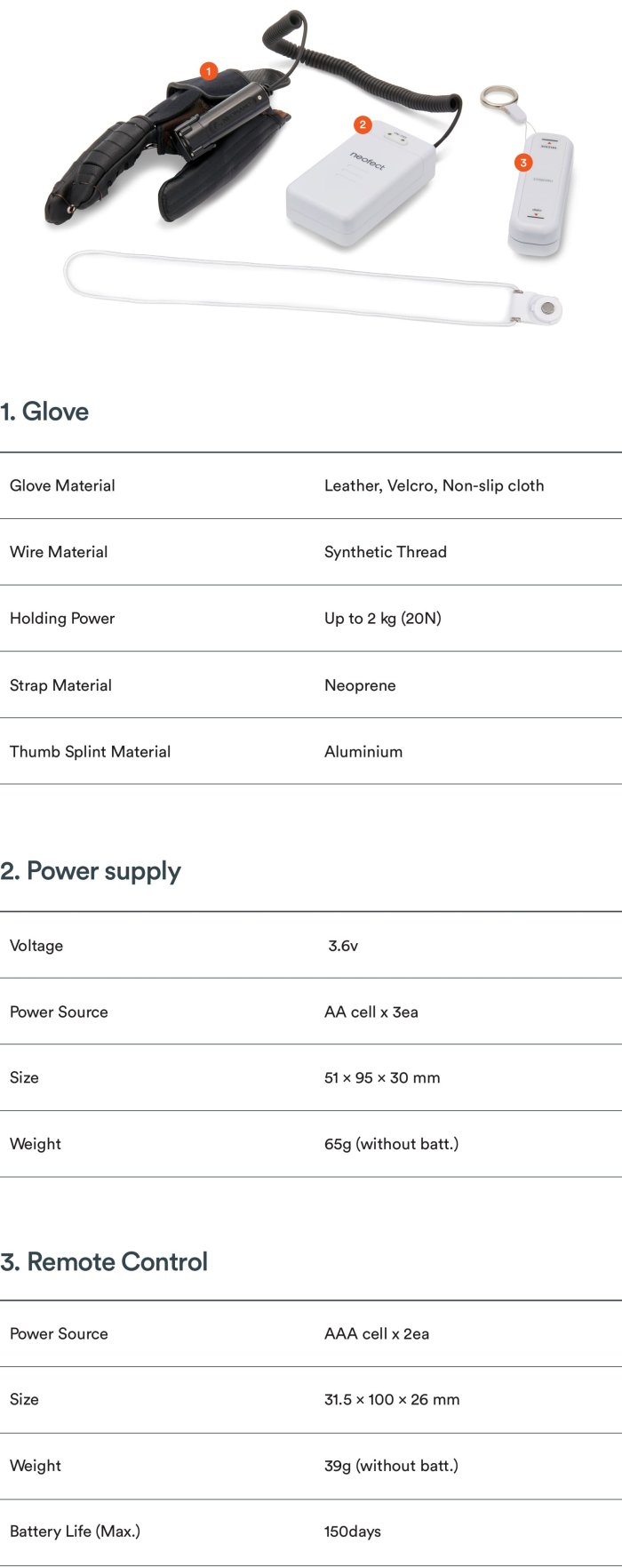Click the "AA cell x 3ea" value
Image resolution: width=622 pixels, height=1568 pixels.
371,1012
